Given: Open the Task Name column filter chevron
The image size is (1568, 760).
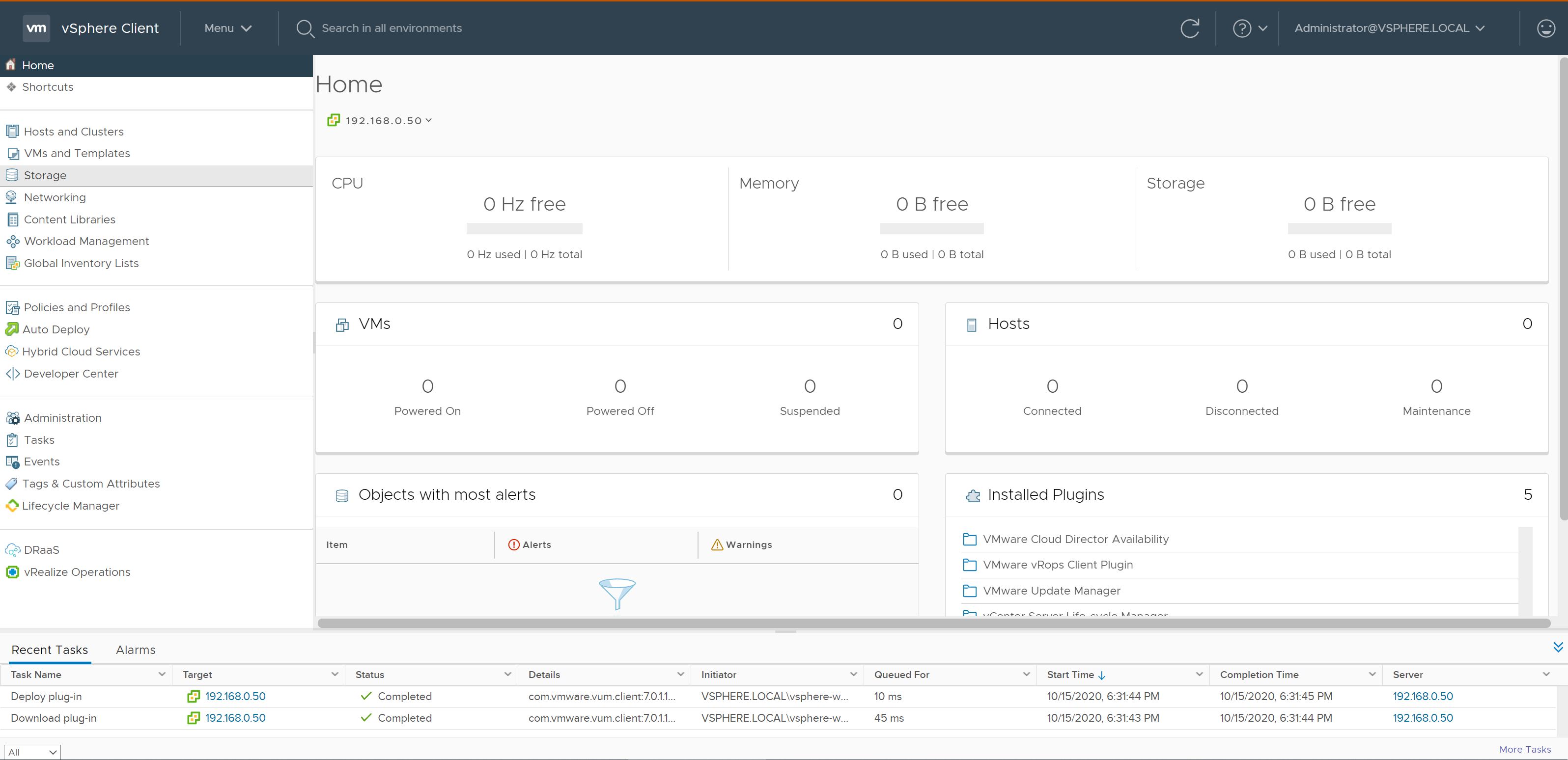Looking at the screenshot, I should (162, 674).
